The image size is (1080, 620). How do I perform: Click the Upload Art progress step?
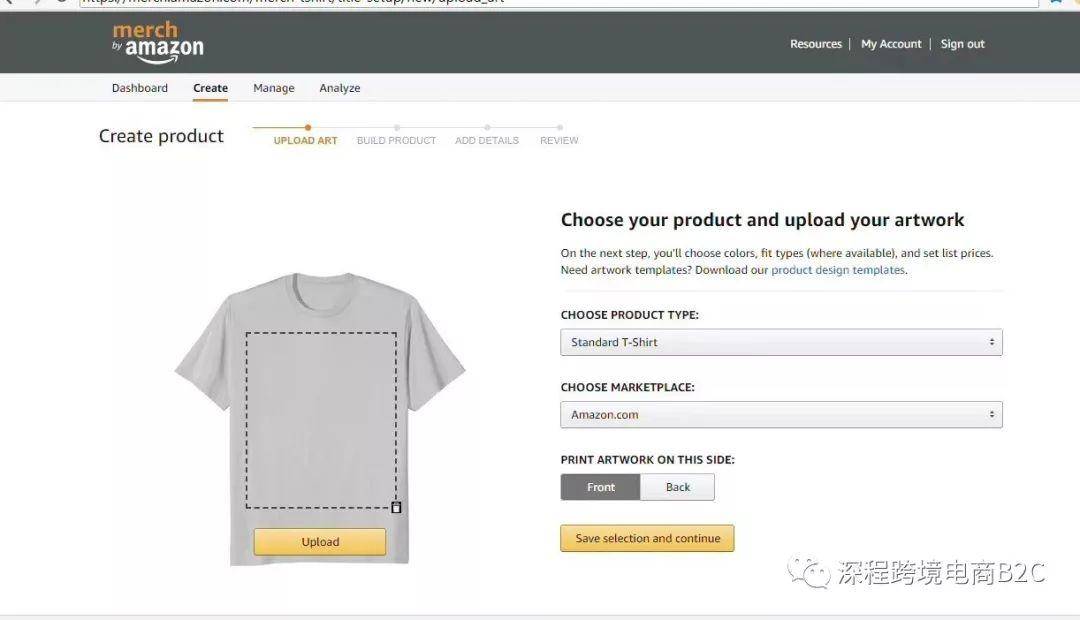click(305, 140)
